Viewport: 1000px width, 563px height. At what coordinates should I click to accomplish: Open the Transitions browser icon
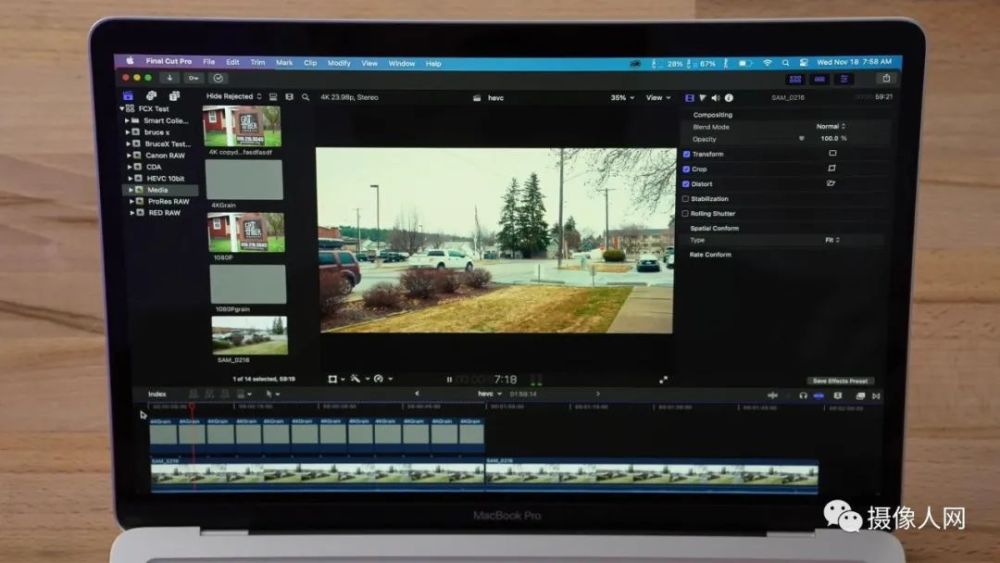point(877,396)
